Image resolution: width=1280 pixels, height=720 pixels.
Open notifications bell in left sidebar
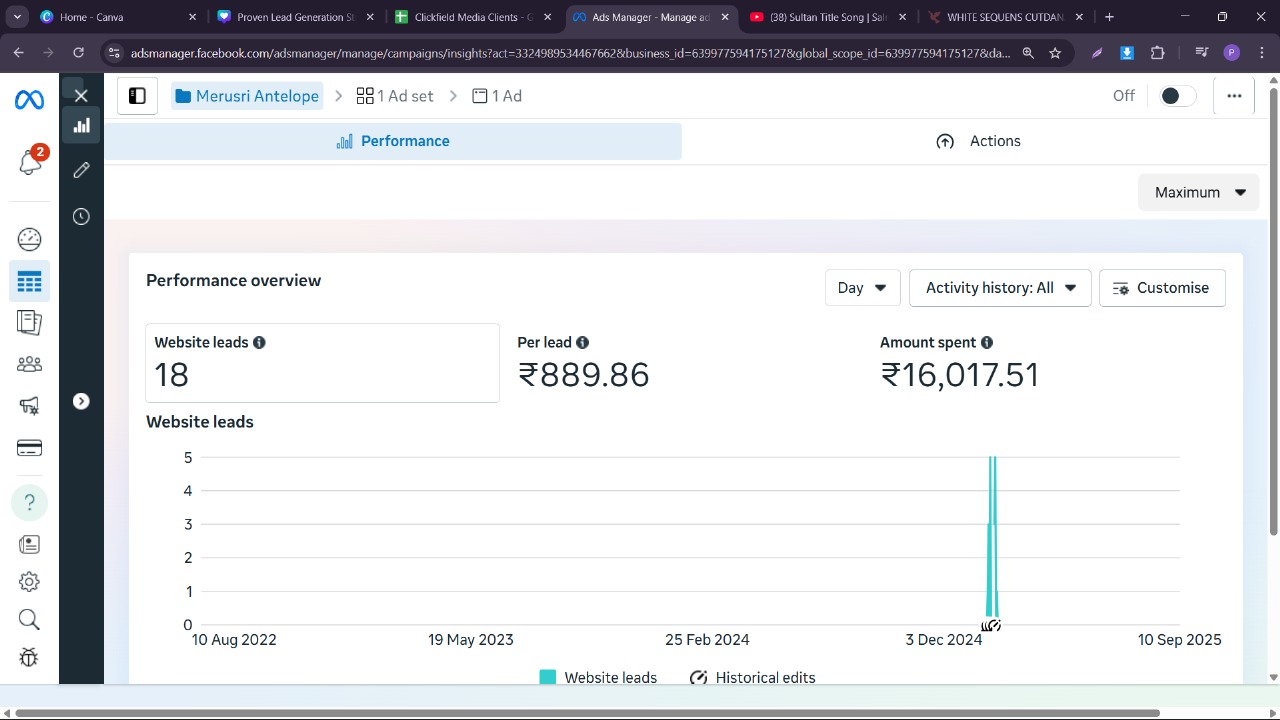[30, 162]
